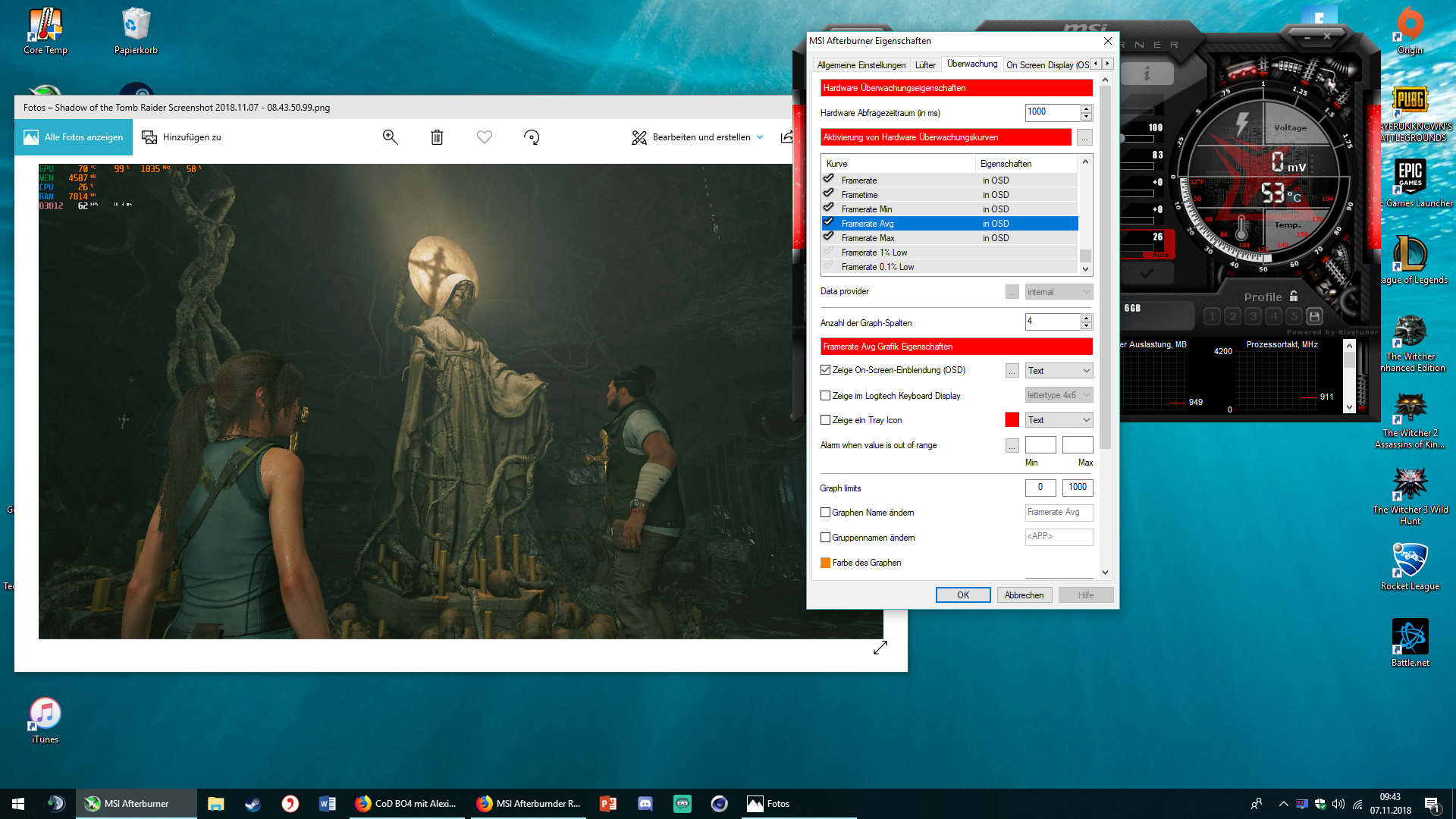Switch to Allgemeine Einstellungen tab
The height and width of the screenshot is (819, 1456).
(x=861, y=65)
